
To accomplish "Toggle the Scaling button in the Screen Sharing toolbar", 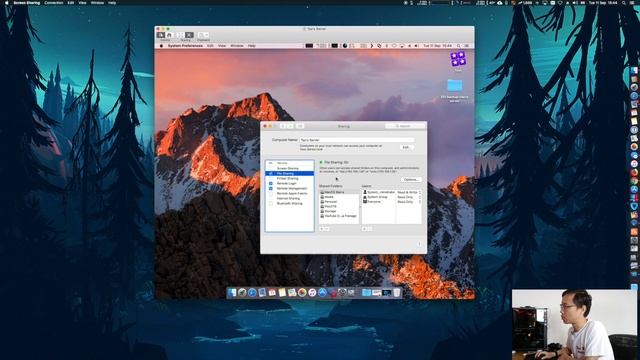I will tap(189, 35).
